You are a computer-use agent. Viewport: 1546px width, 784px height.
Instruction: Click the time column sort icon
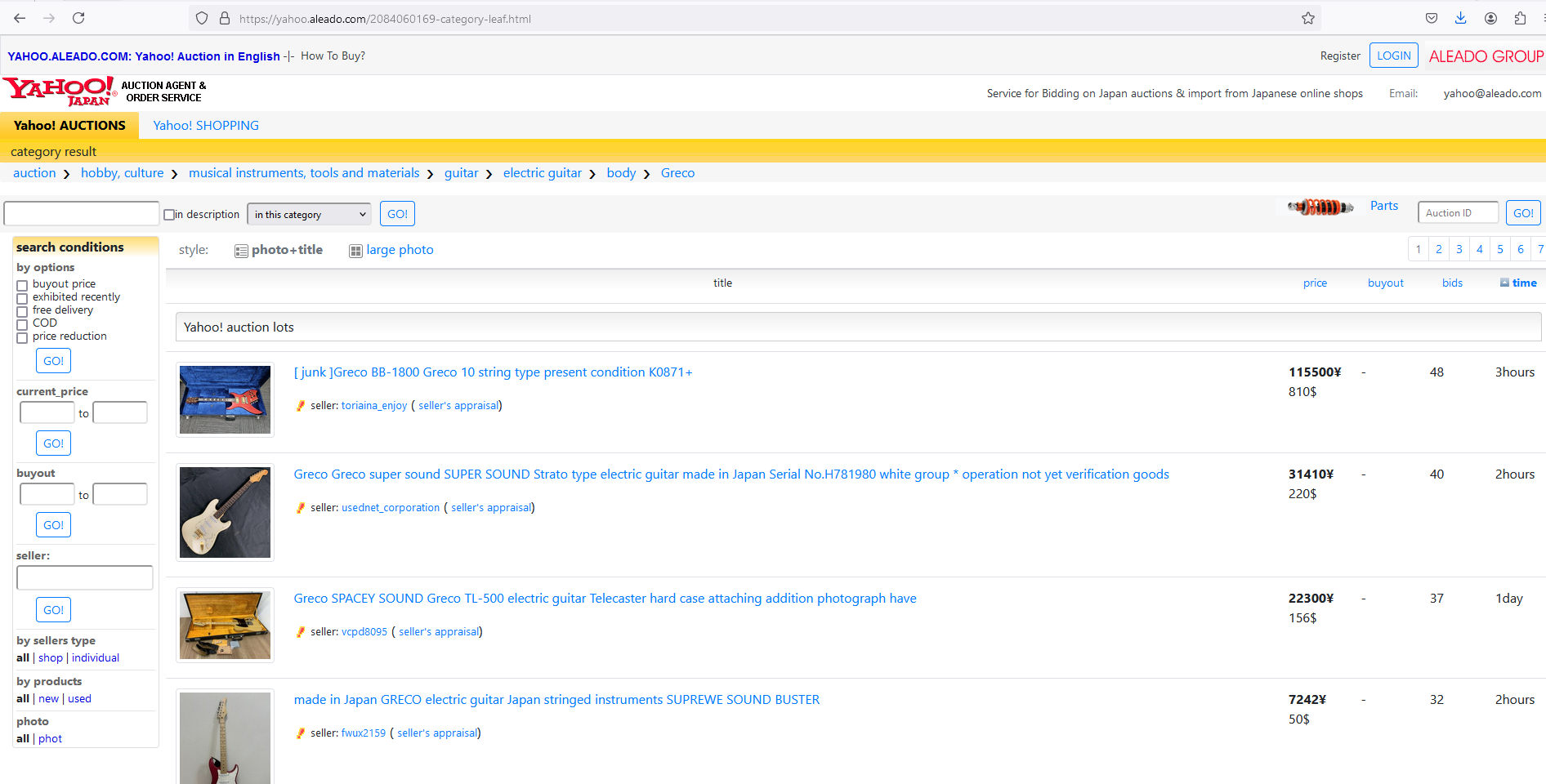click(1504, 283)
